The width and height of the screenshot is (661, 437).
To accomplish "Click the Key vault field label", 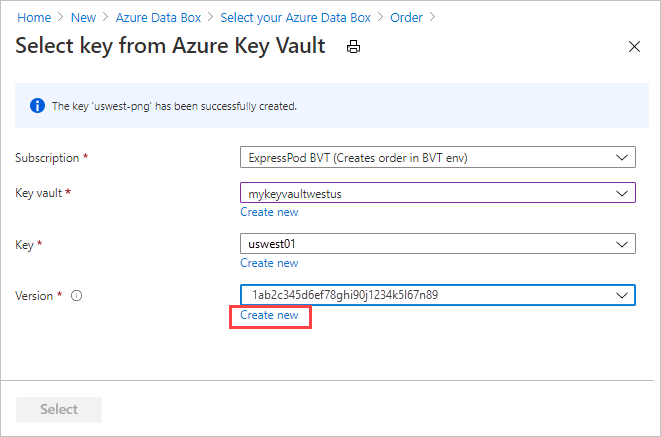I will [40, 193].
